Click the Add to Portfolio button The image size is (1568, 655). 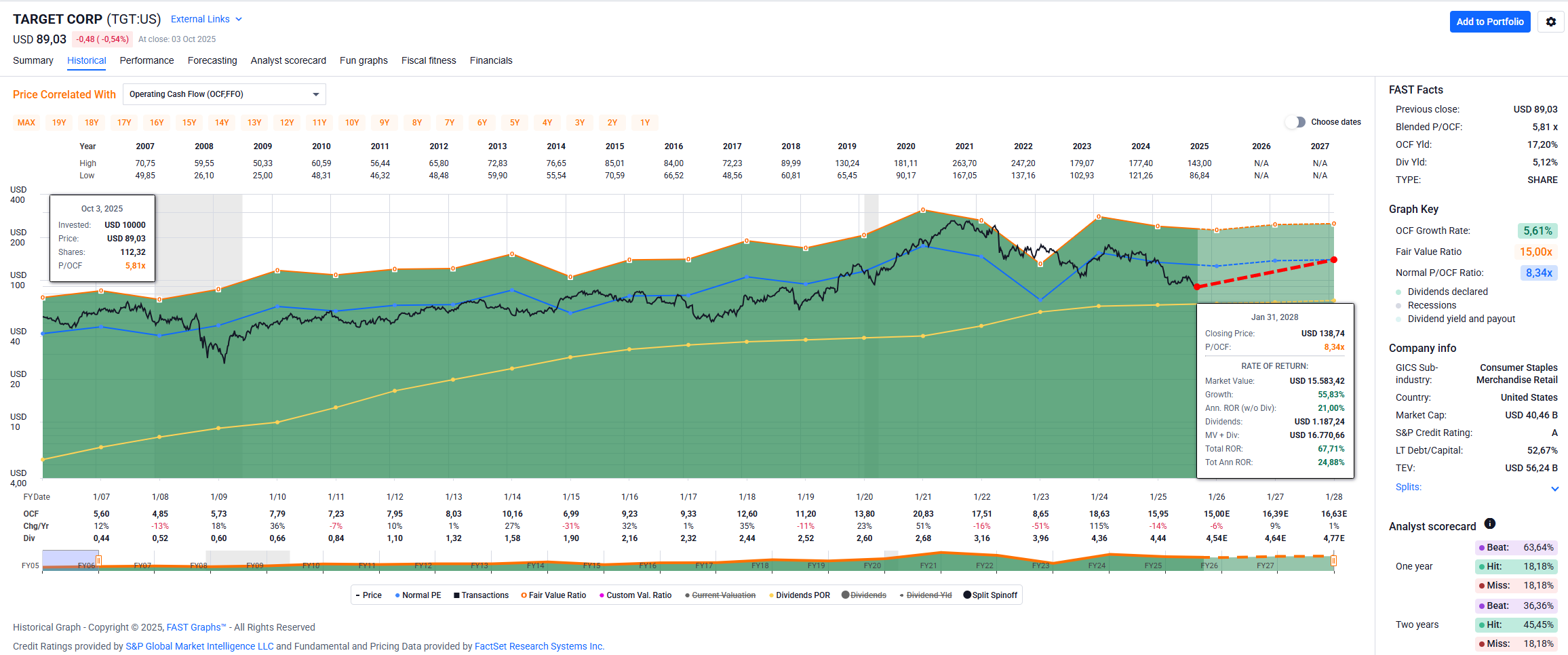click(1489, 22)
